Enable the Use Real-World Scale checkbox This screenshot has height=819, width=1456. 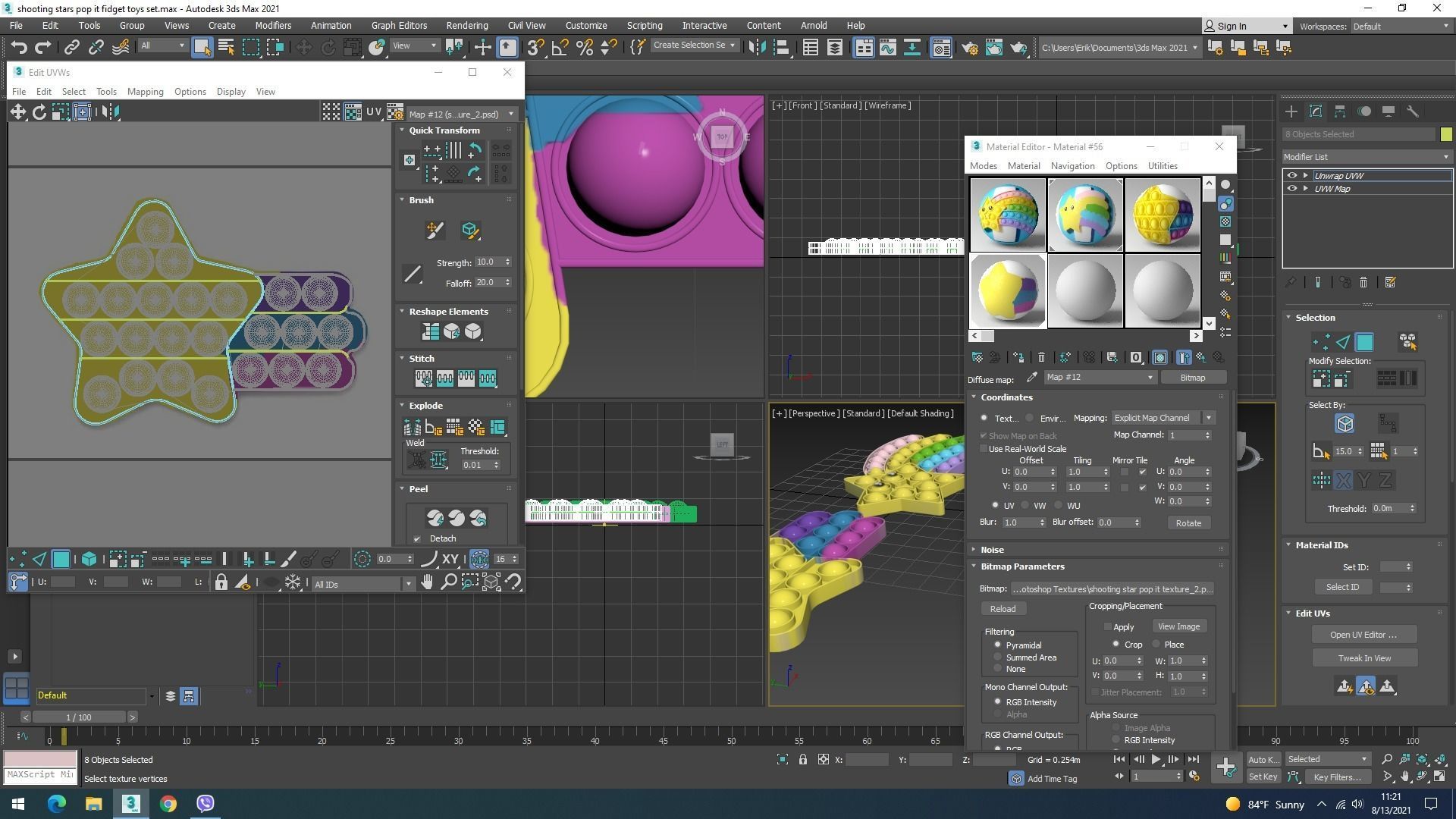(x=984, y=449)
